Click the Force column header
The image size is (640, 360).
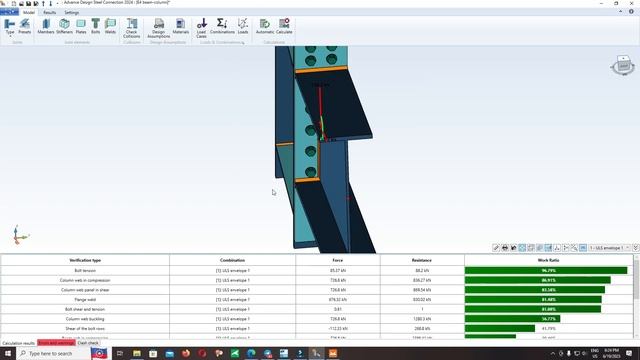click(x=338, y=260)
